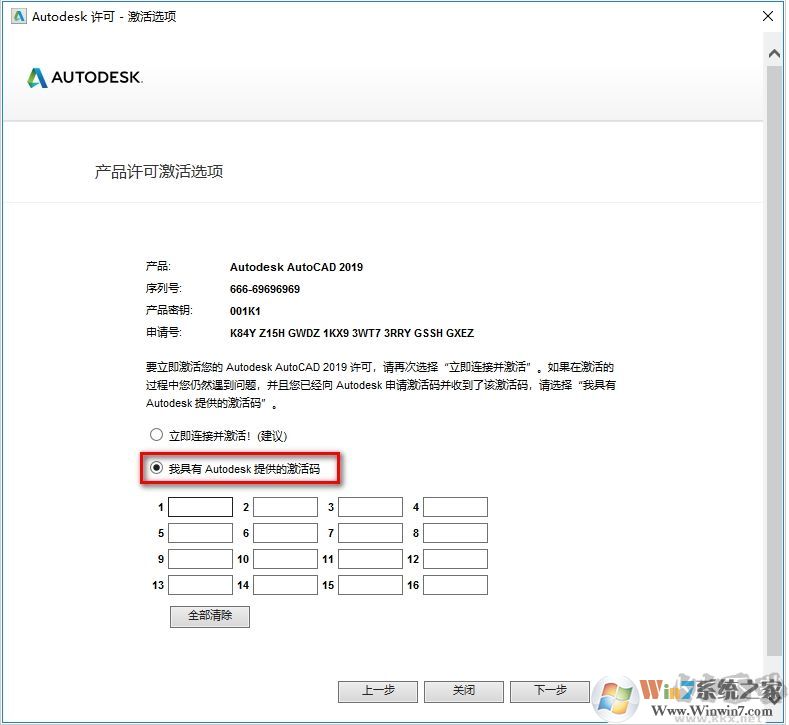Image resolution: width=789 pixels, height=725 pixels.
Task: Click activation code field 8
Action: pos(455,533)
